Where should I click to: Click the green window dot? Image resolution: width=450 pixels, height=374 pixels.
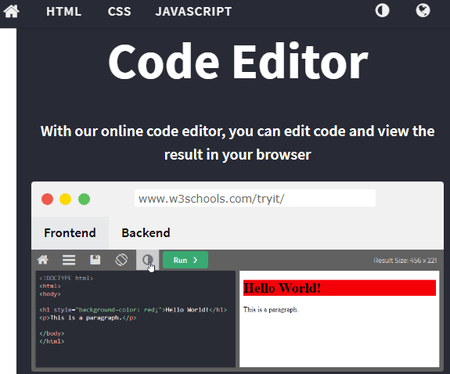point(84,199)
